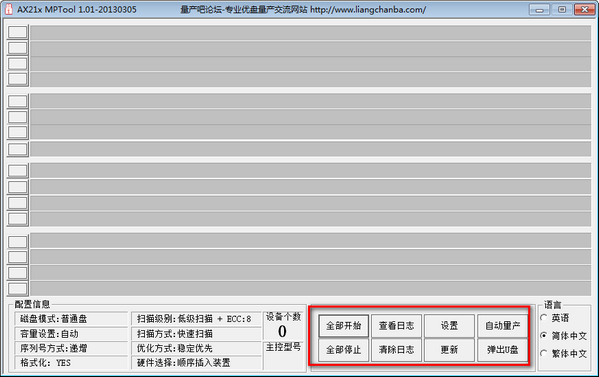Start 自动量产 auto production

click(502, 326)
